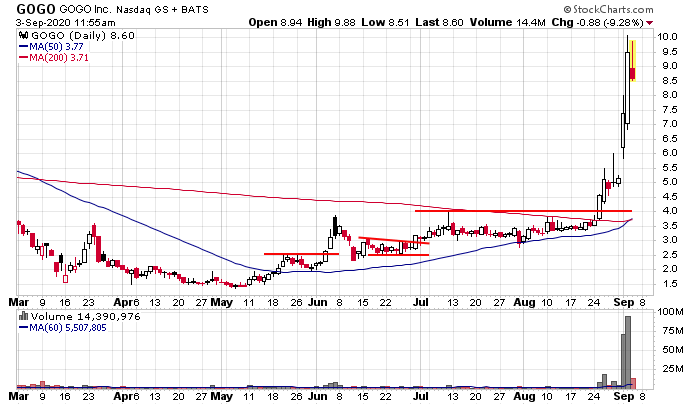Click the tallest gray volume bar near Sep
This screenshot has height=405, width=700.
coord(628,352)
